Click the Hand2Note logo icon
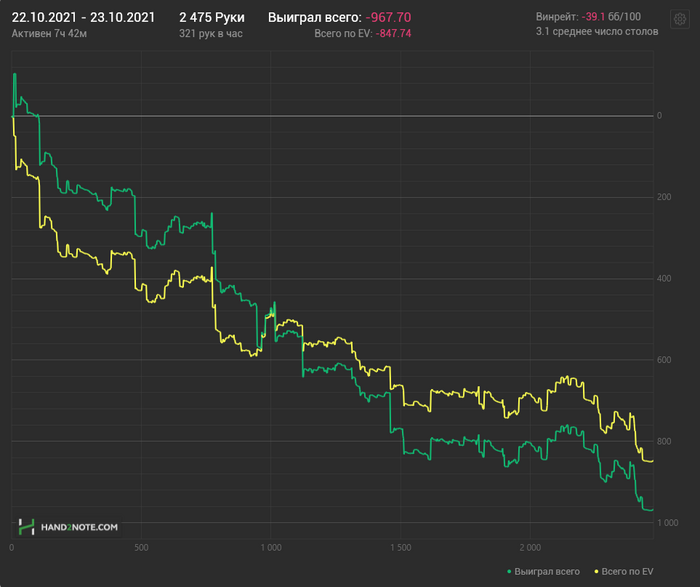 point(28,526)
